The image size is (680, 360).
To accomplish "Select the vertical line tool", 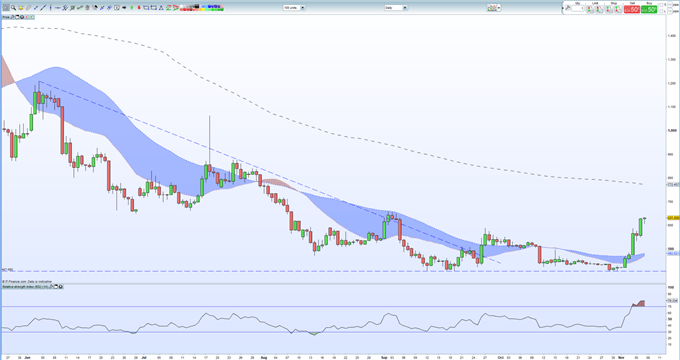I will (x=50, y=7).
